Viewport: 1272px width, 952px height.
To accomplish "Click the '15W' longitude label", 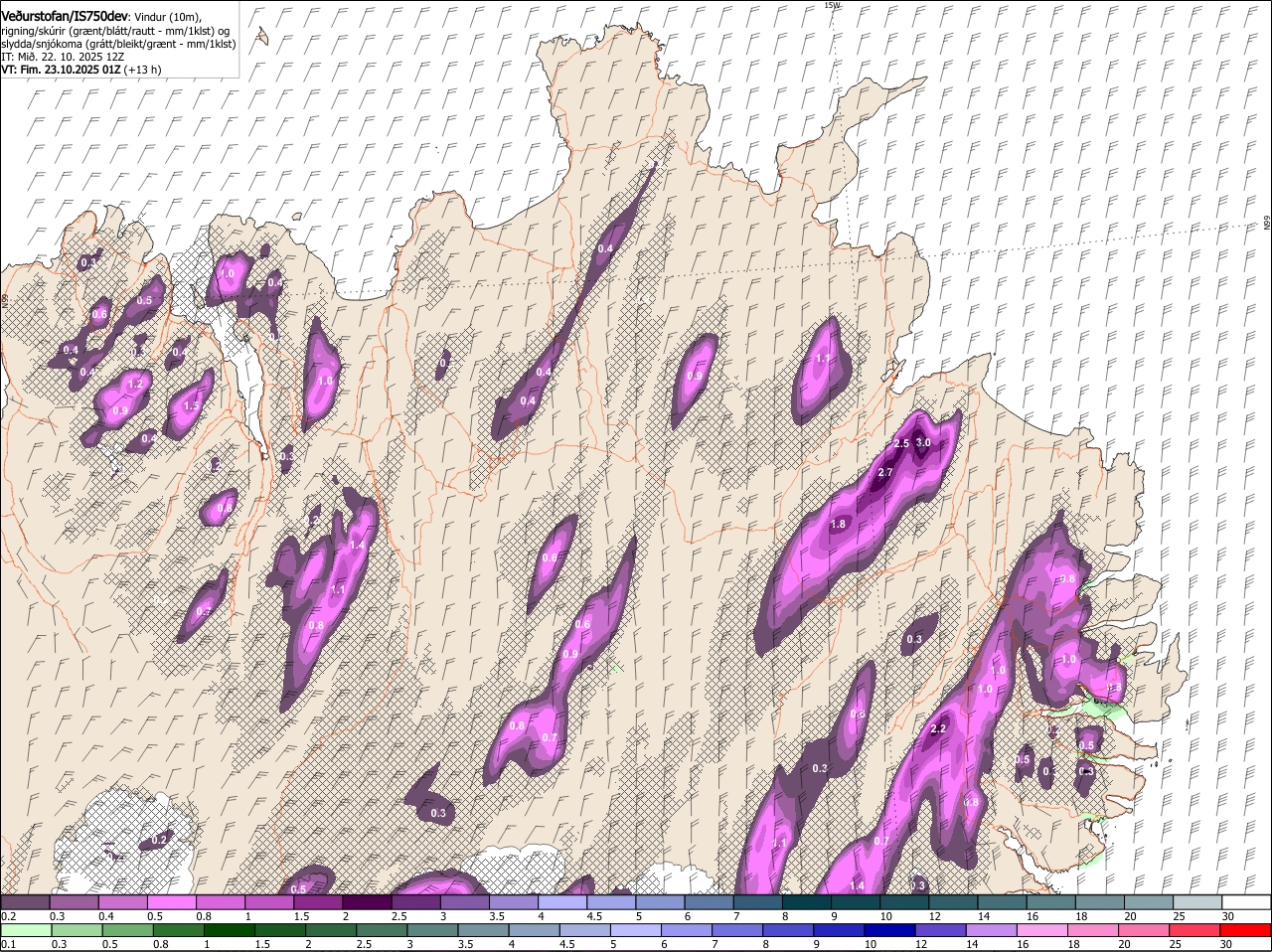I will tap(832, 5).
